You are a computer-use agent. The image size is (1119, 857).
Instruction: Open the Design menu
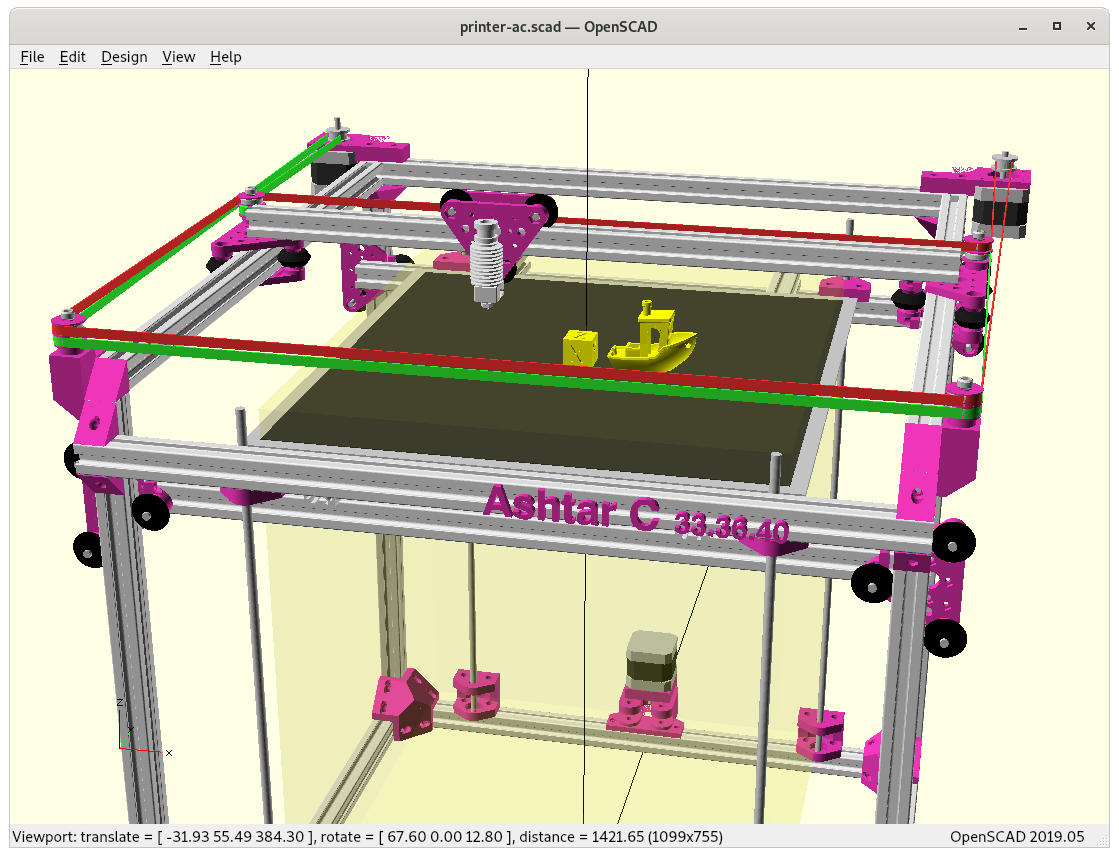coord(124,57)
